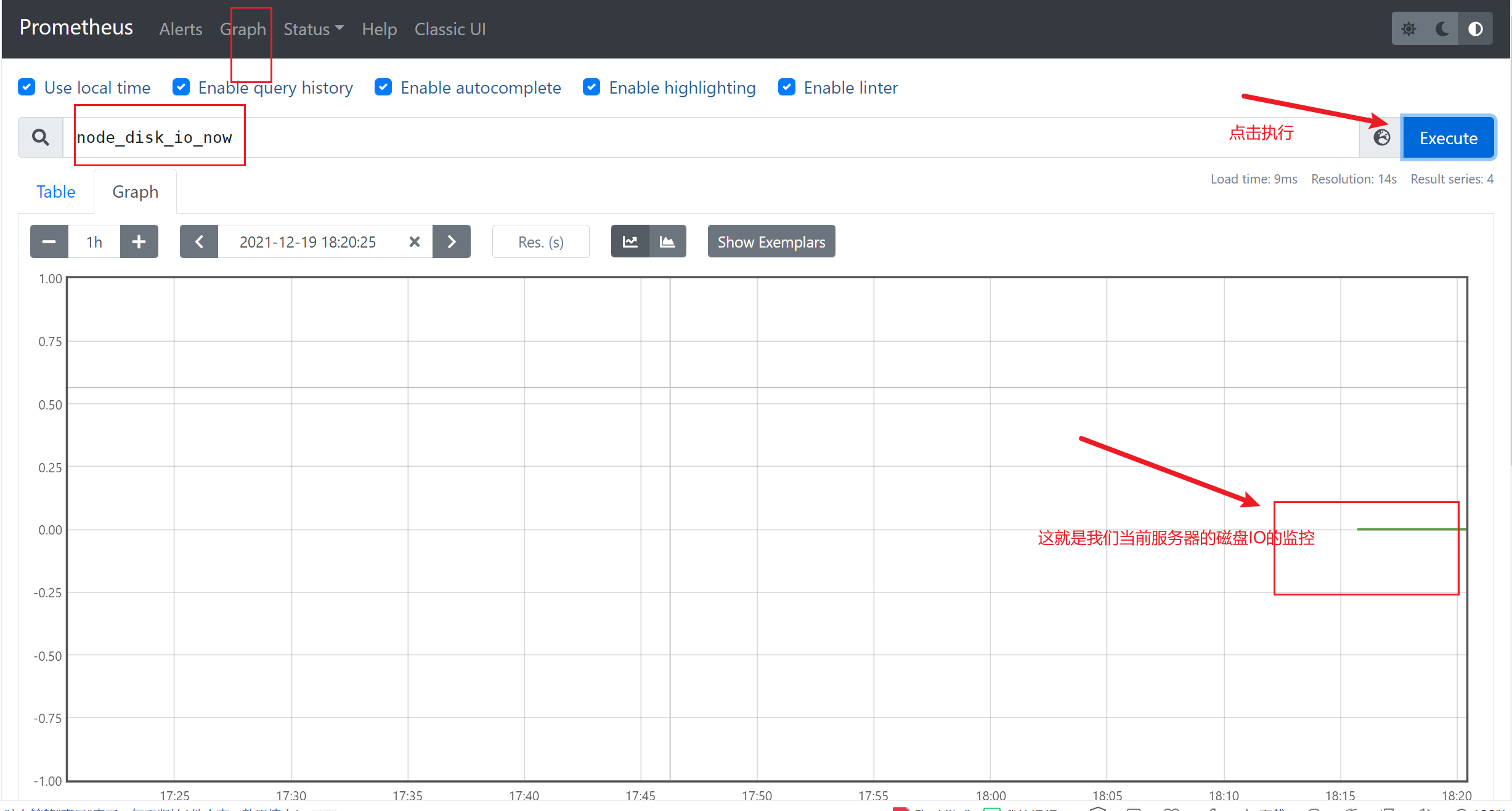Select the auto theme half-circle icon

point(1475,29)
